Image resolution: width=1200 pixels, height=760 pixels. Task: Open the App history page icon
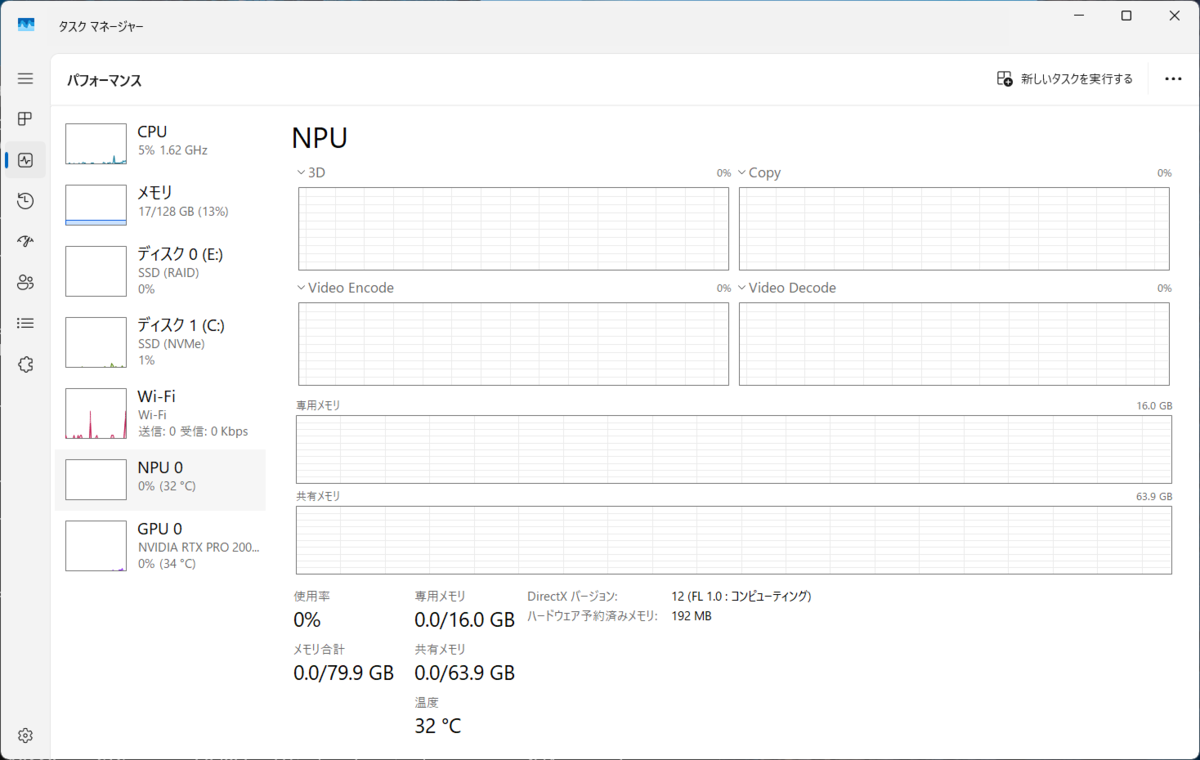click(25, 201)
